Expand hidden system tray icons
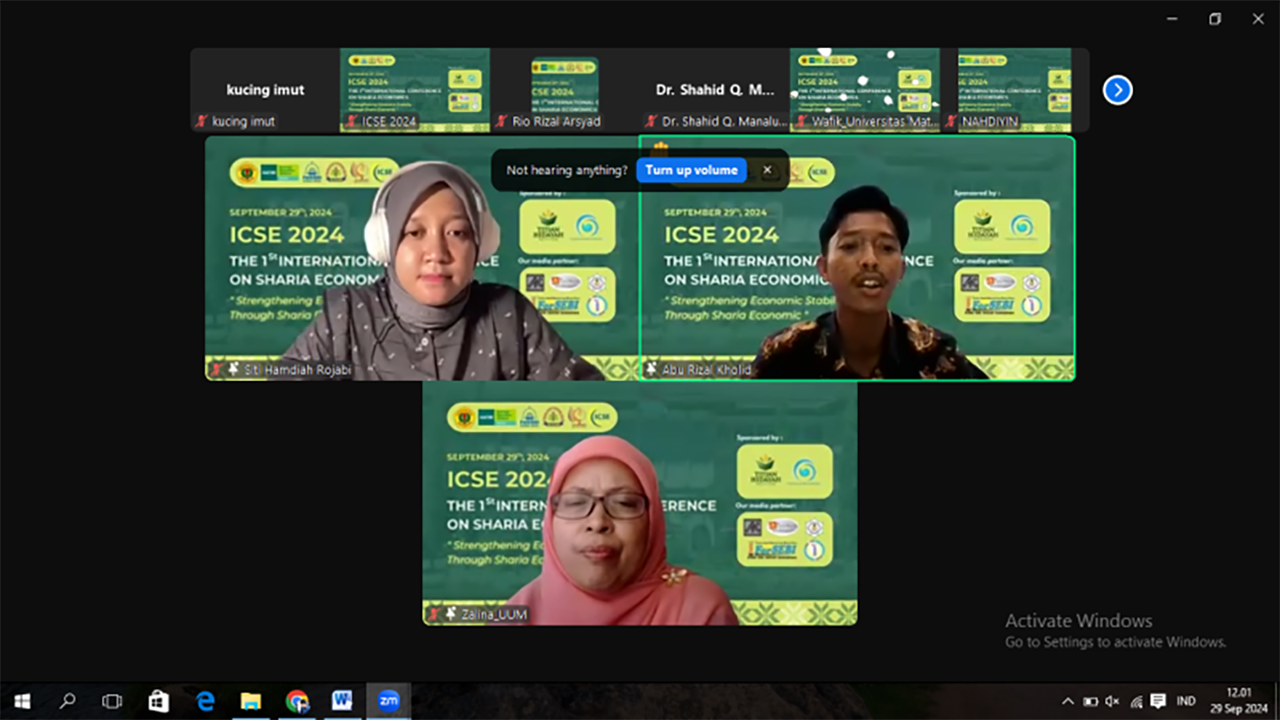 [1067, 701]
